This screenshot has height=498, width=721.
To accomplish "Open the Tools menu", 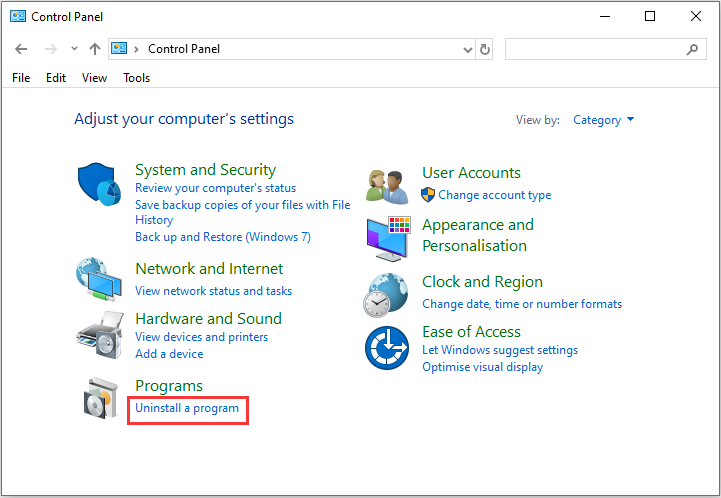I will [x=137, y=78].
